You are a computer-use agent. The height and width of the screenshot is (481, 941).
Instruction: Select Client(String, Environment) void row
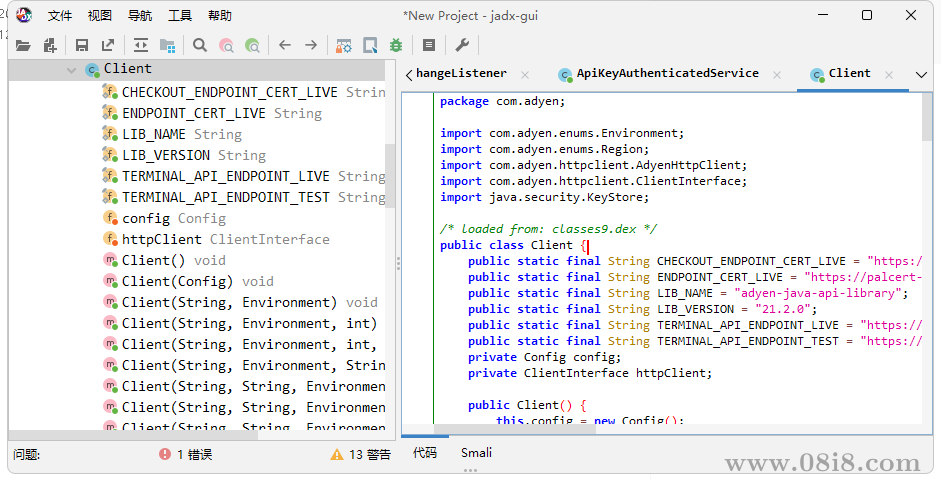(240, 302)
